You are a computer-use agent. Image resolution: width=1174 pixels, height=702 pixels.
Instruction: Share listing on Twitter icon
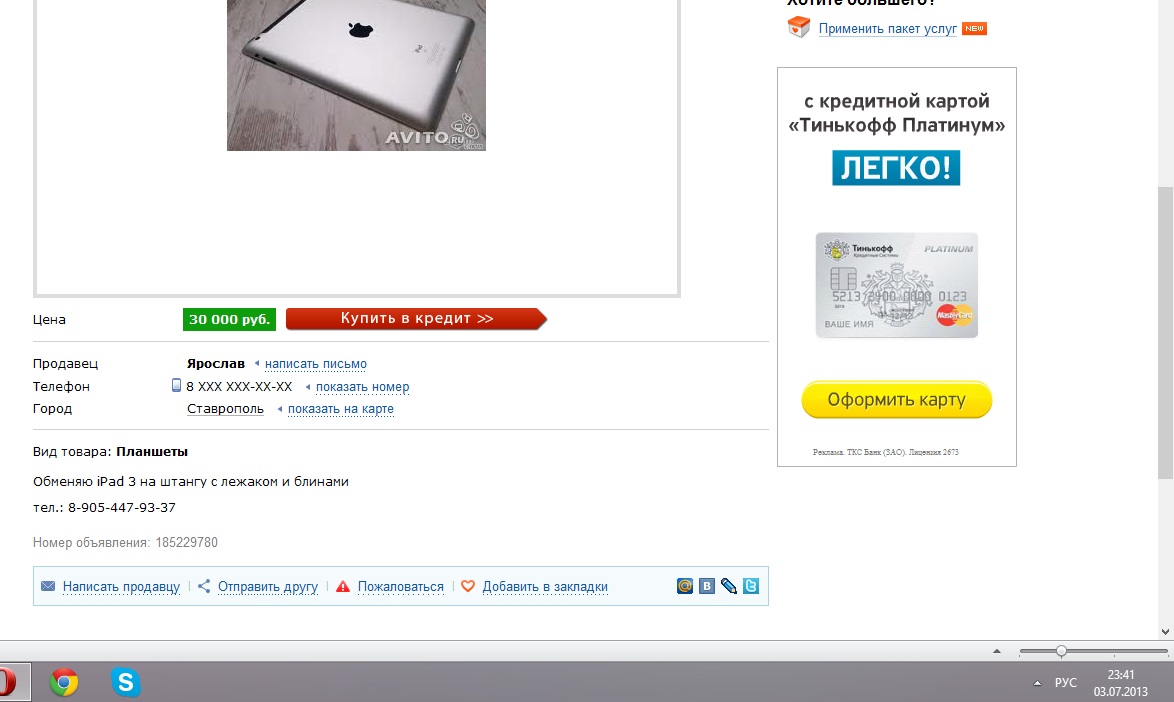coord(751,586)
